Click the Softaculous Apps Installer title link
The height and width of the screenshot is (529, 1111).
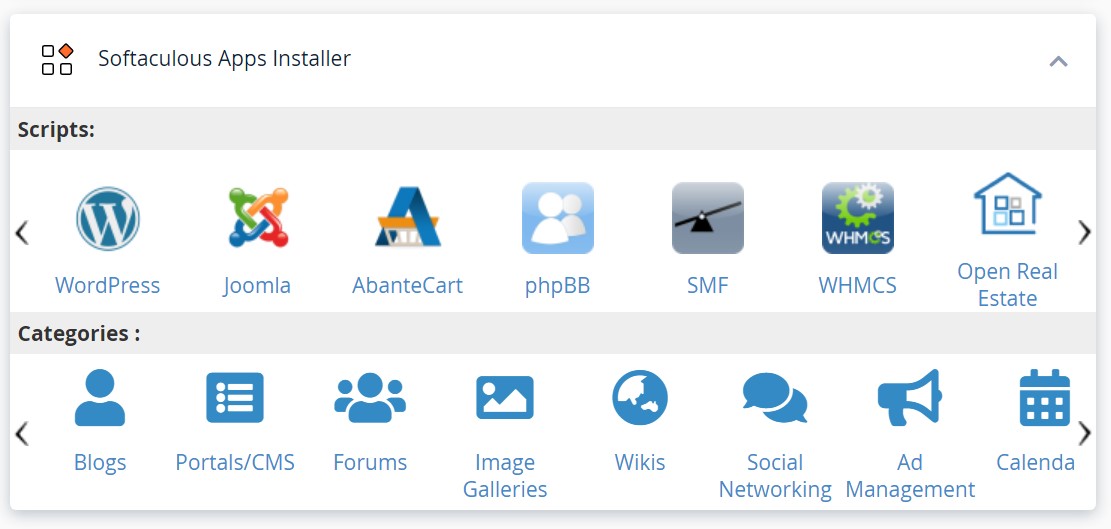pyautogui.click(x=224, y=58)
